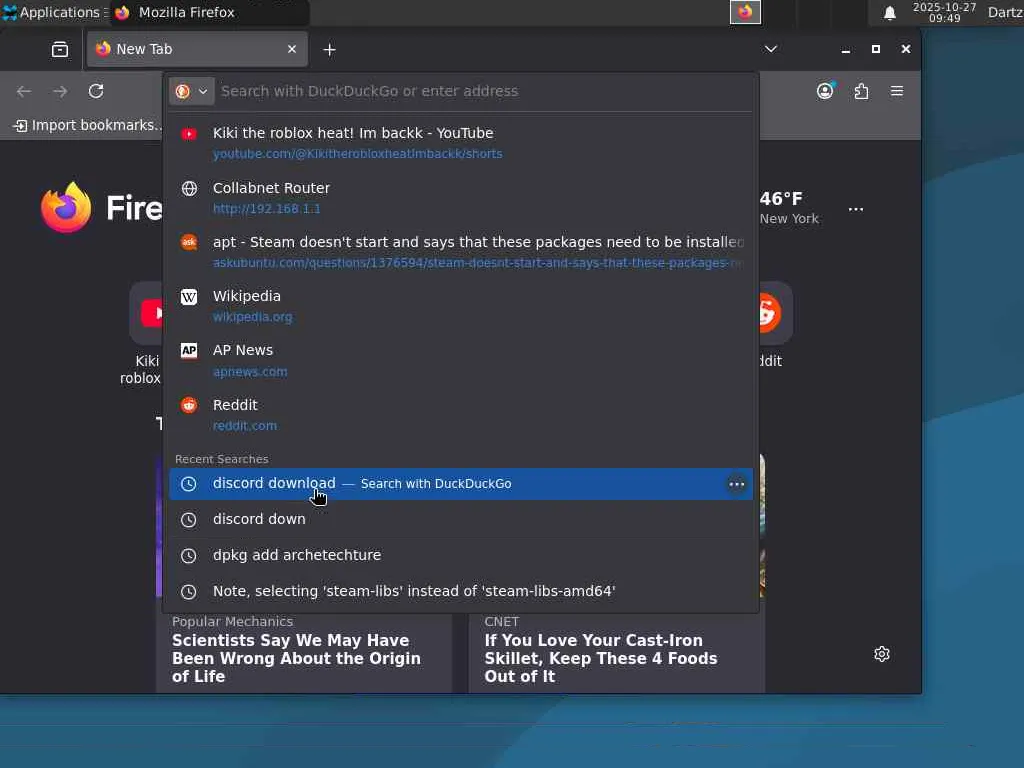Open new tab personalize gear icon
This screenshot has height=768, width=1024.
coord(882,654)
